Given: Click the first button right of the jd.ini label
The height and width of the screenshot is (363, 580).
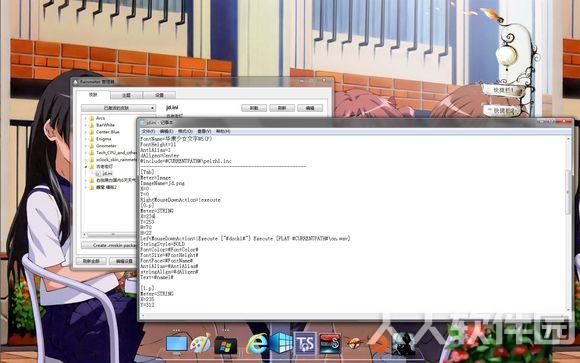Looking at the screenshot, I should click(254, 108).
